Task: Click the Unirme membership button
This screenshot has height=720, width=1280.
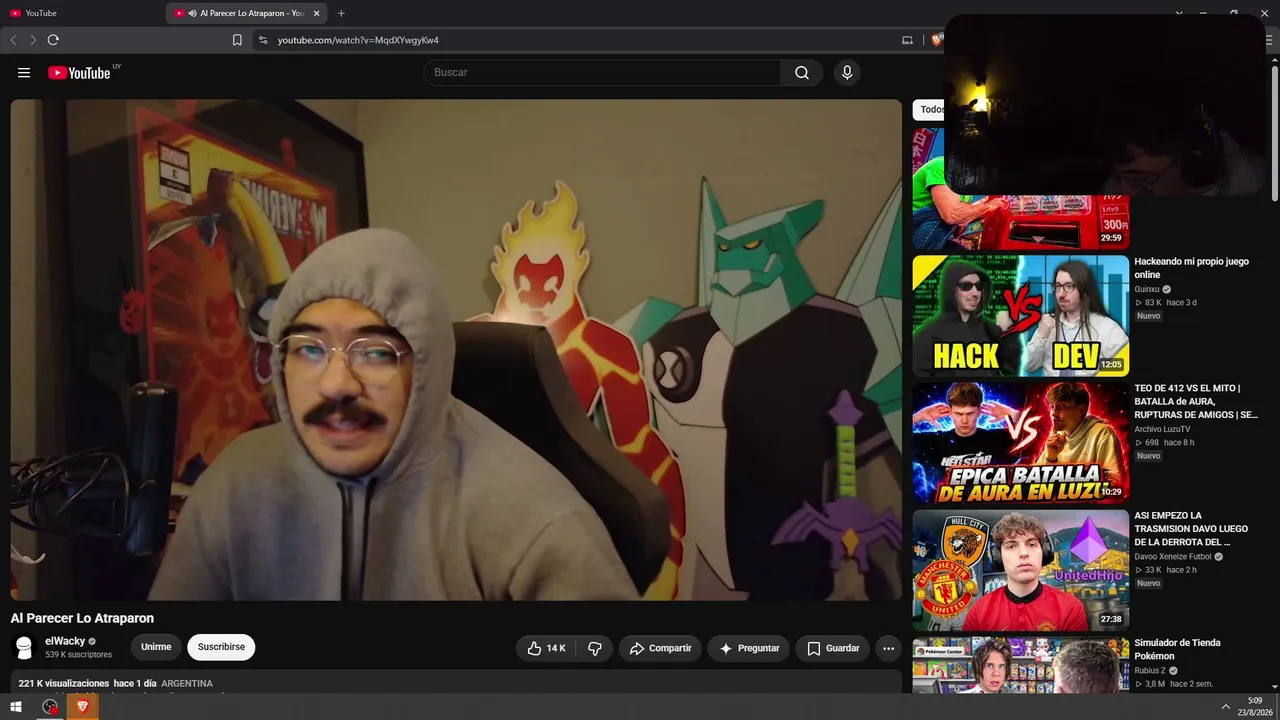Action: (156, 647)
